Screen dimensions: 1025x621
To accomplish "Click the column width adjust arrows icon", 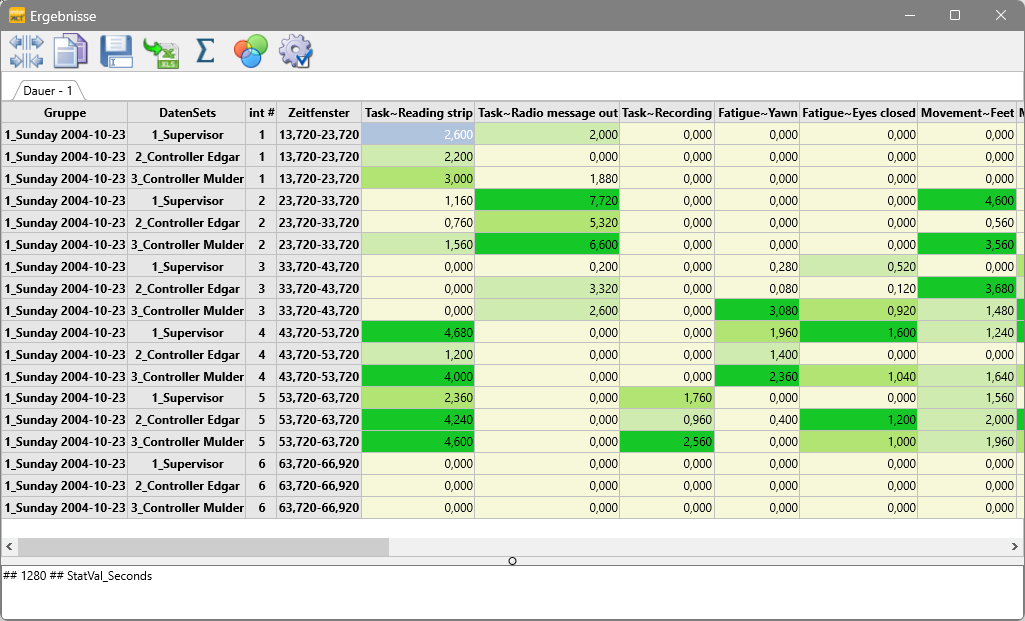I will (26, 51).
